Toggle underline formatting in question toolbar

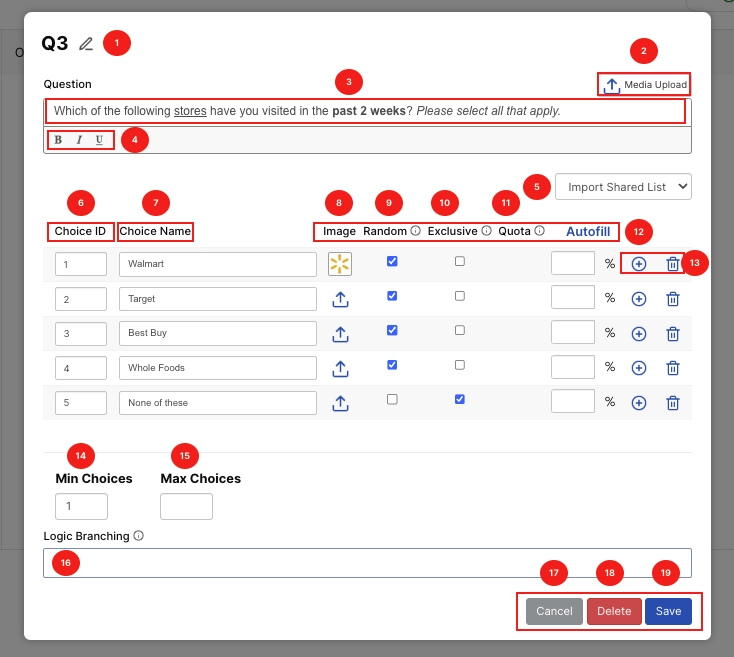click(x=99, y=140)
